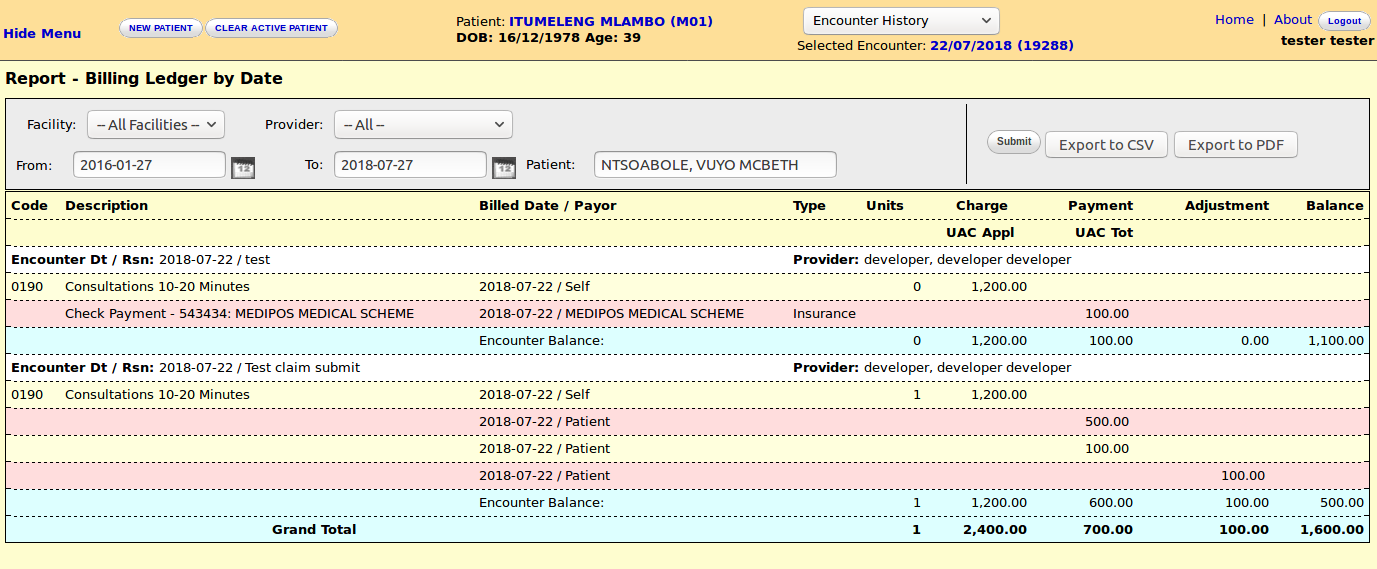
Task: Open the From date calendar picker icon
Action: tap(243, 167)
